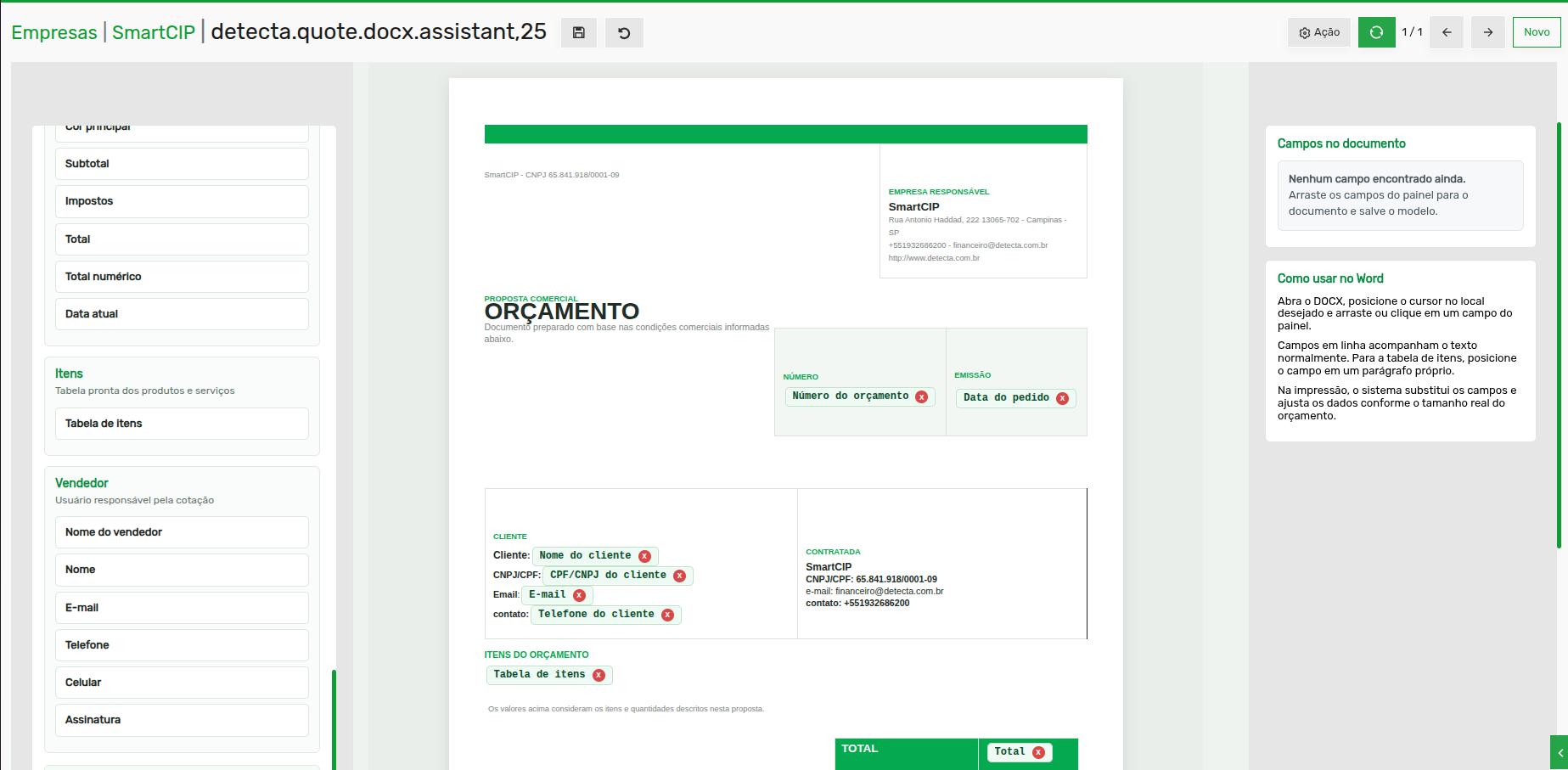Screen dimensions: 1568x770
Task: Select the Tabela de itens panel field
Action: (x=182, y=424)
